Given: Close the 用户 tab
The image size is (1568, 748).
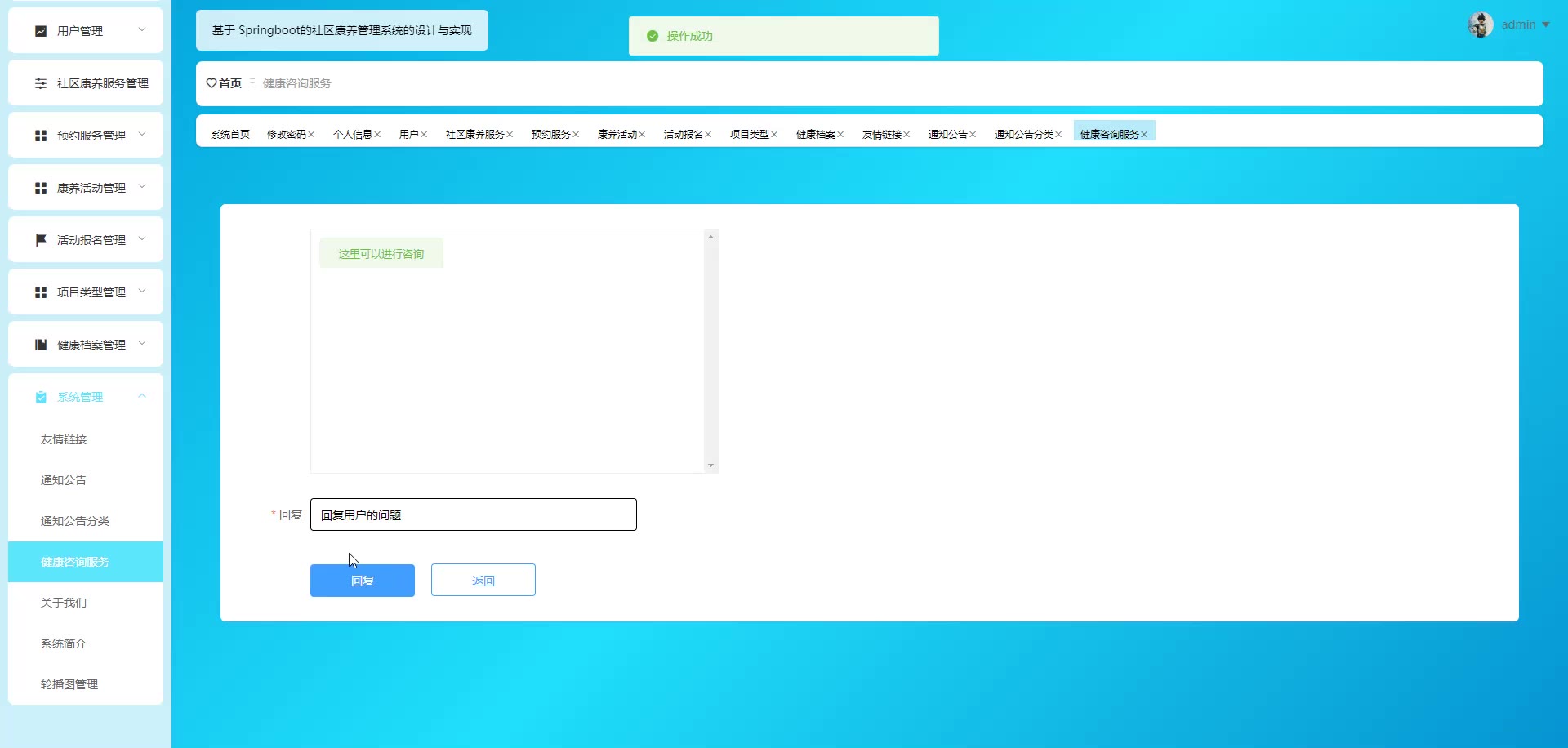Looking at the screenshot, I should [x=424, y=135].
